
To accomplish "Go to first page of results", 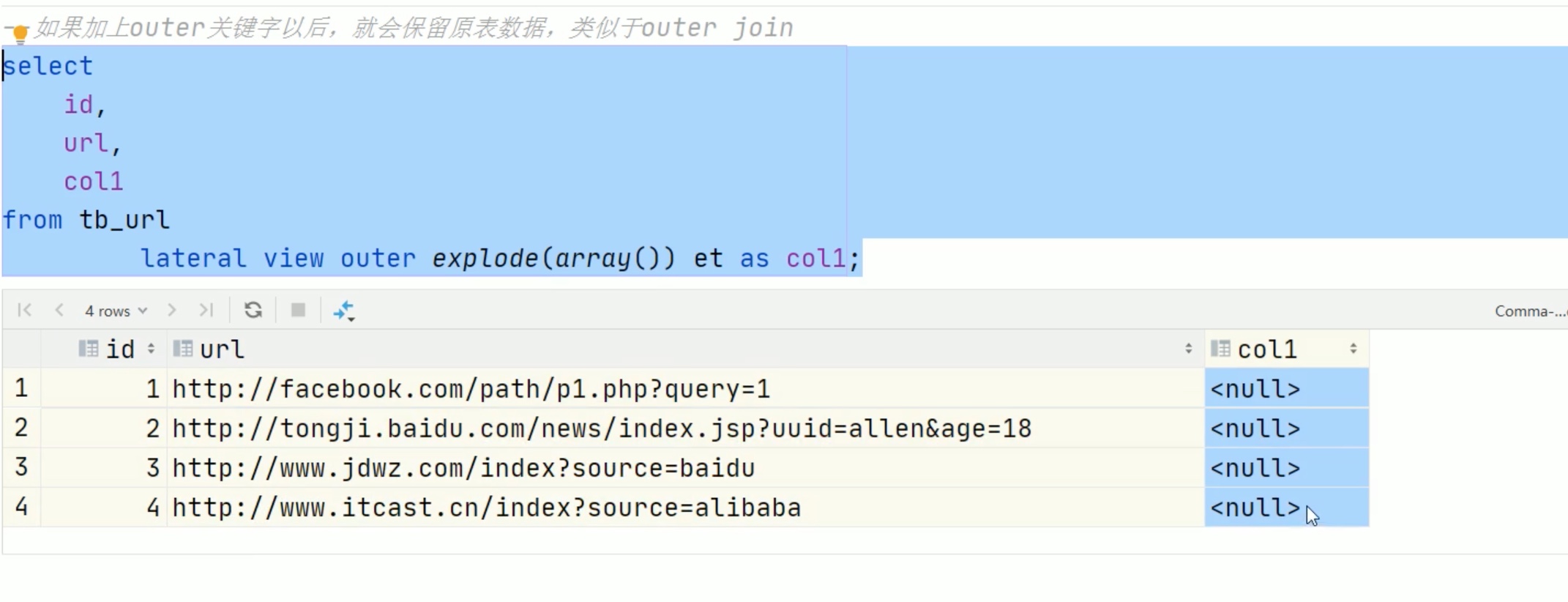I will click(24, 311).
